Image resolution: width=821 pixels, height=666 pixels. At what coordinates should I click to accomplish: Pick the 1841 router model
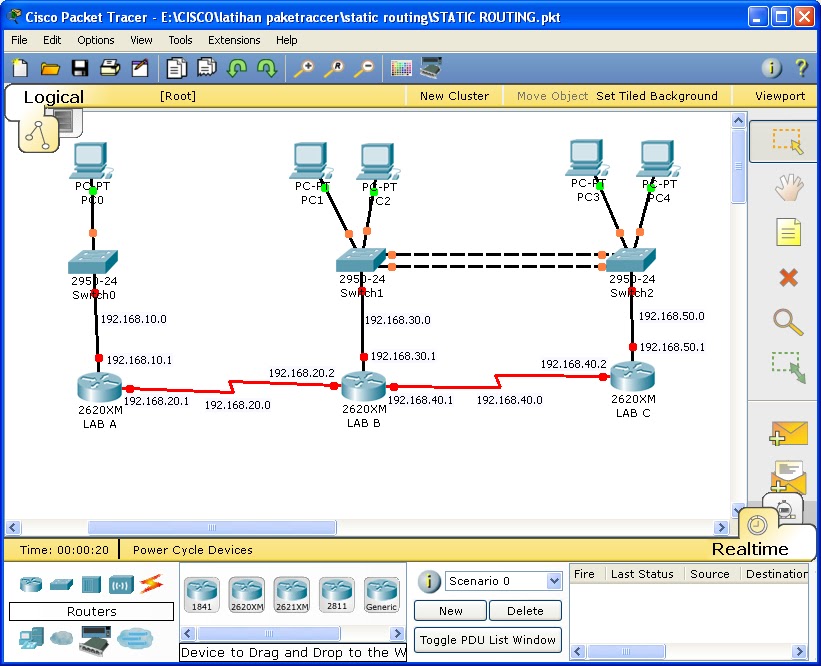[202, 595]
